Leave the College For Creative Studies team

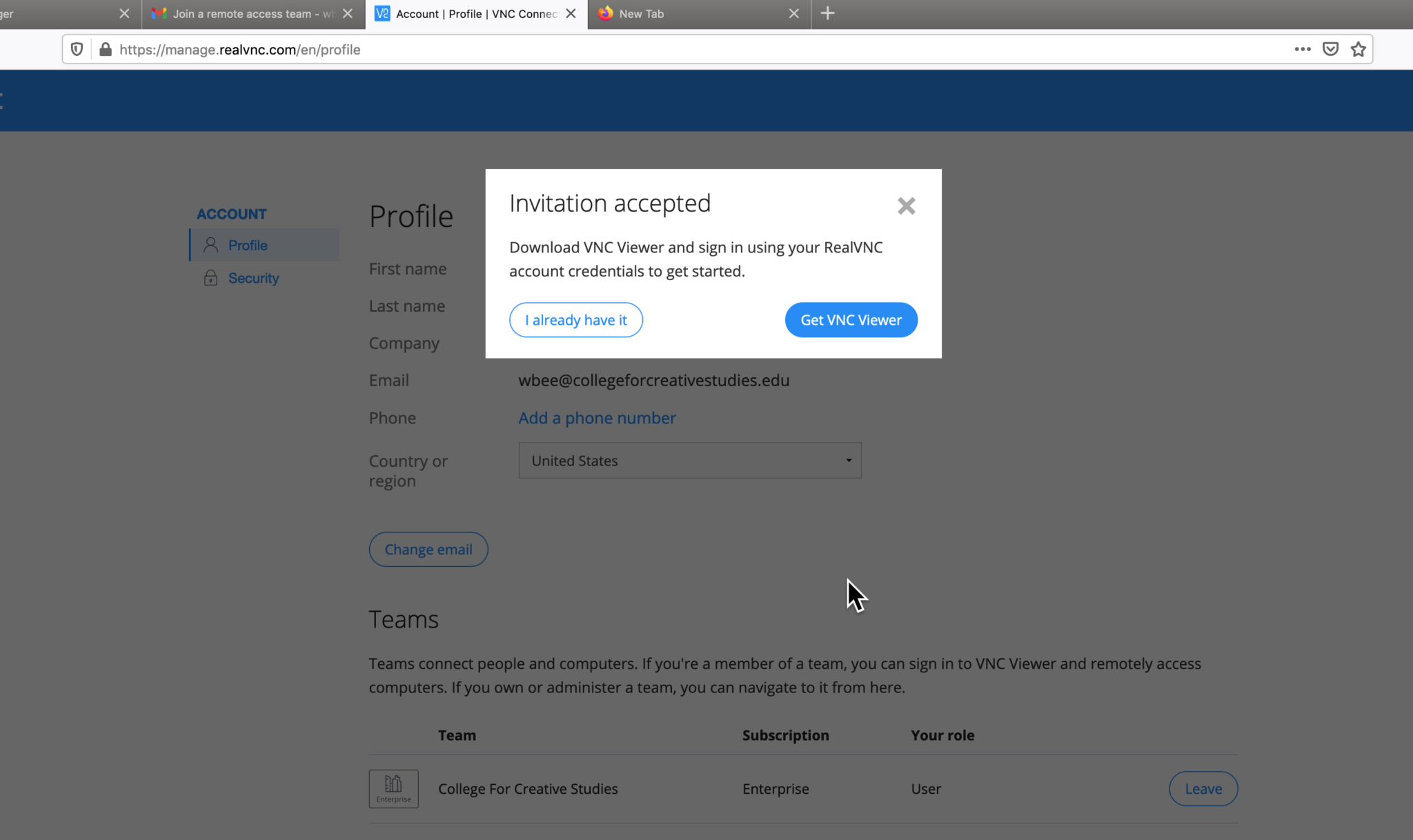tap(1203, 788)
